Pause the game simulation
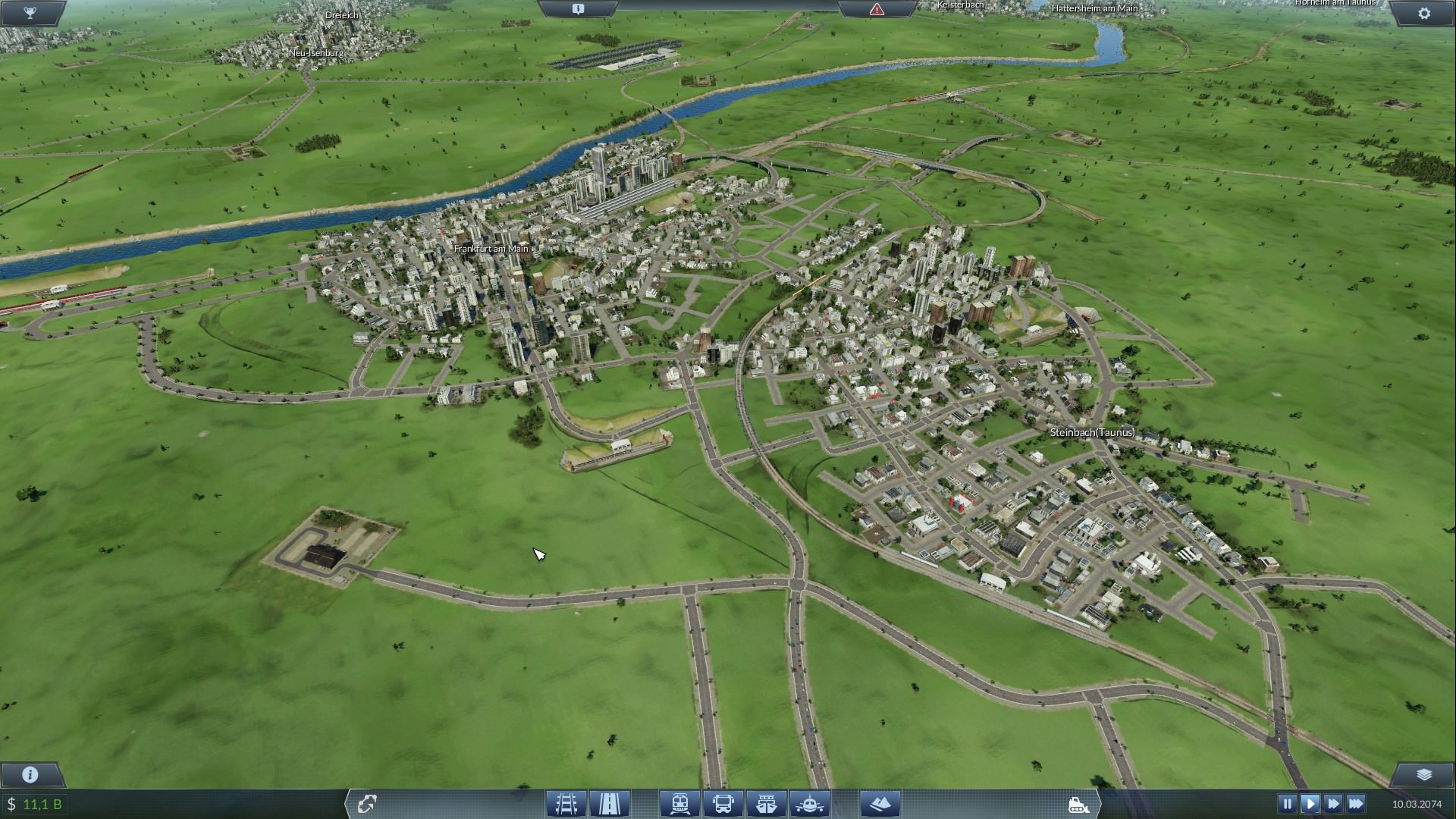This screenshot has height=819, width=1456. (1287, 804)
